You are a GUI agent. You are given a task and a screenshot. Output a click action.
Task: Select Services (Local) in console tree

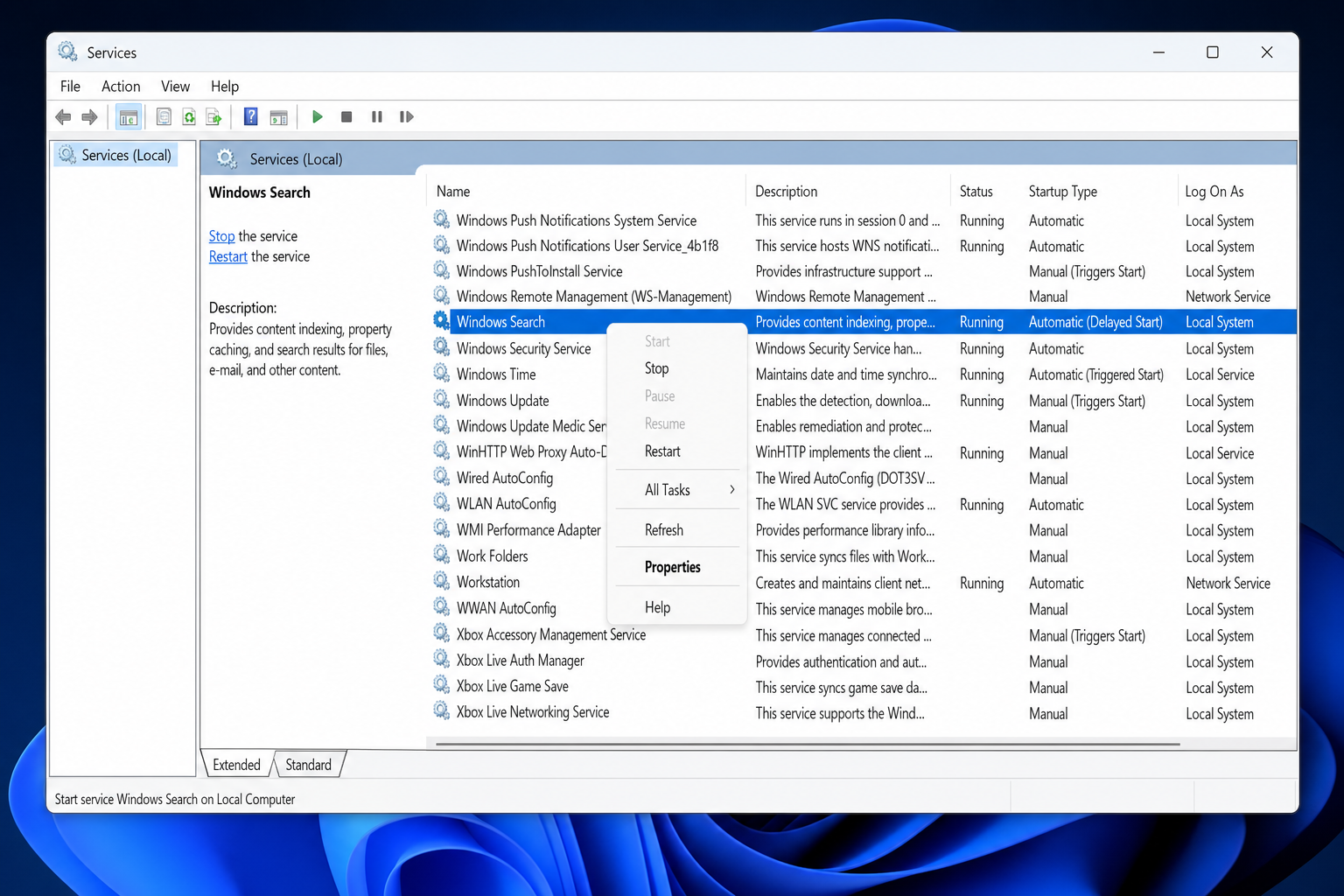[x=116, y=155]
